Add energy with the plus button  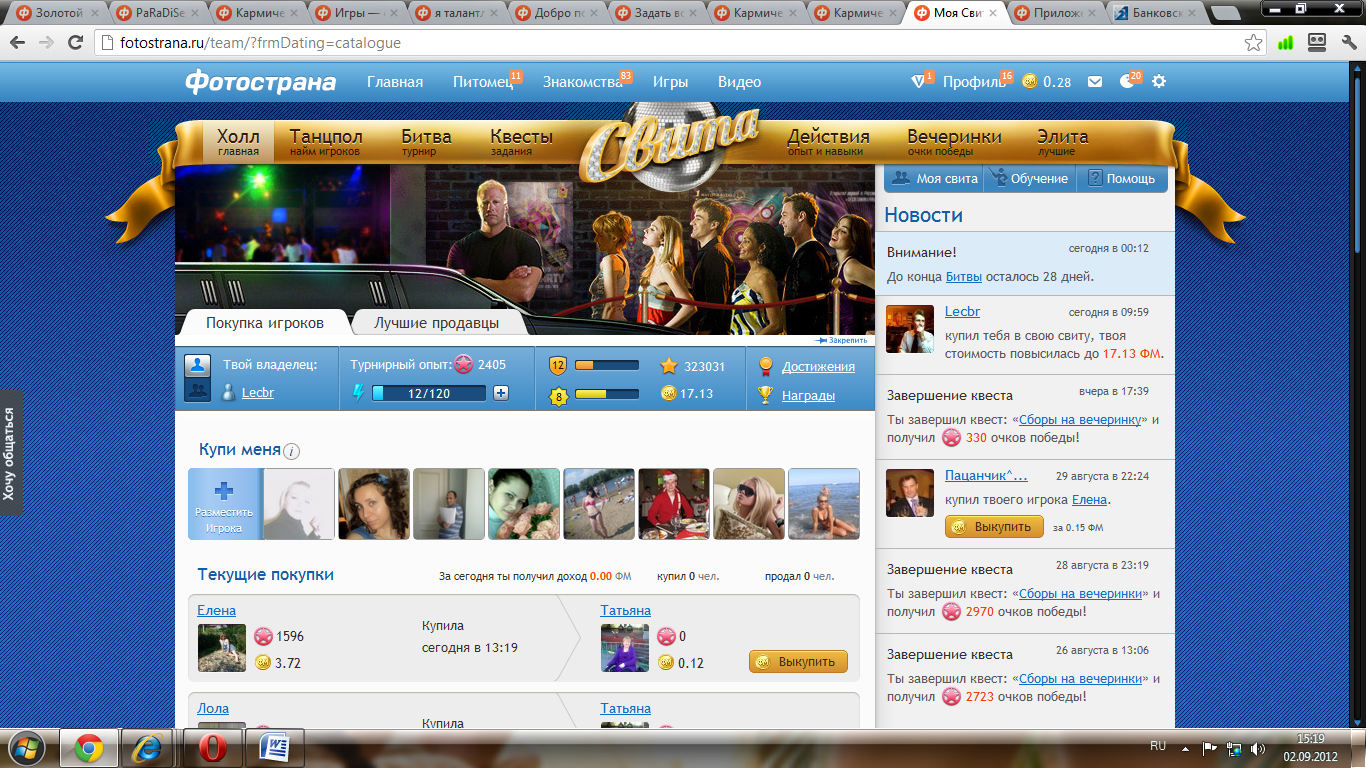(501, 393)
